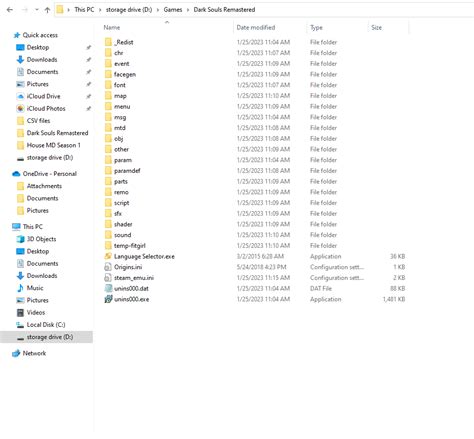
Task: Open Pictures folder under OneDrive
Action: pyautogui.click(x=37, y=211)
